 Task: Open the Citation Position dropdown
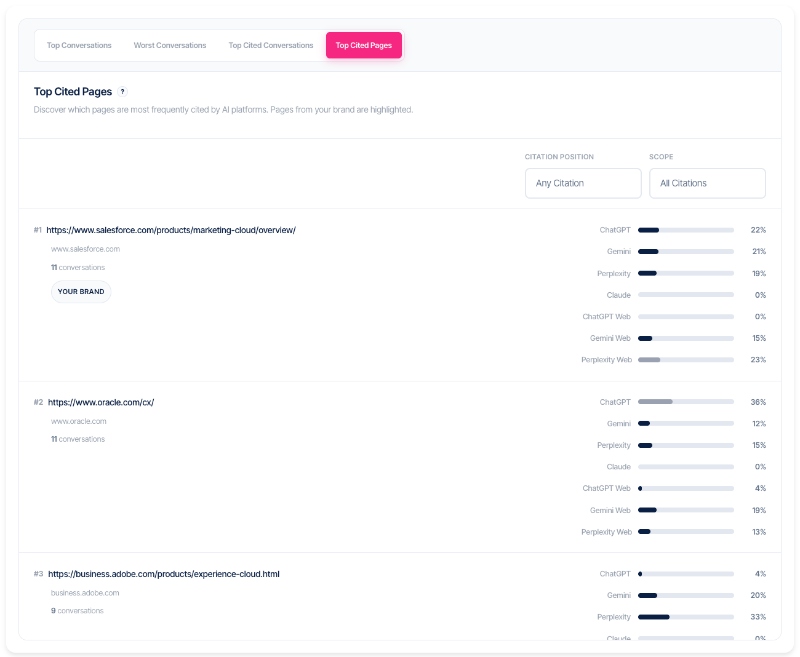tap(583, 183)
